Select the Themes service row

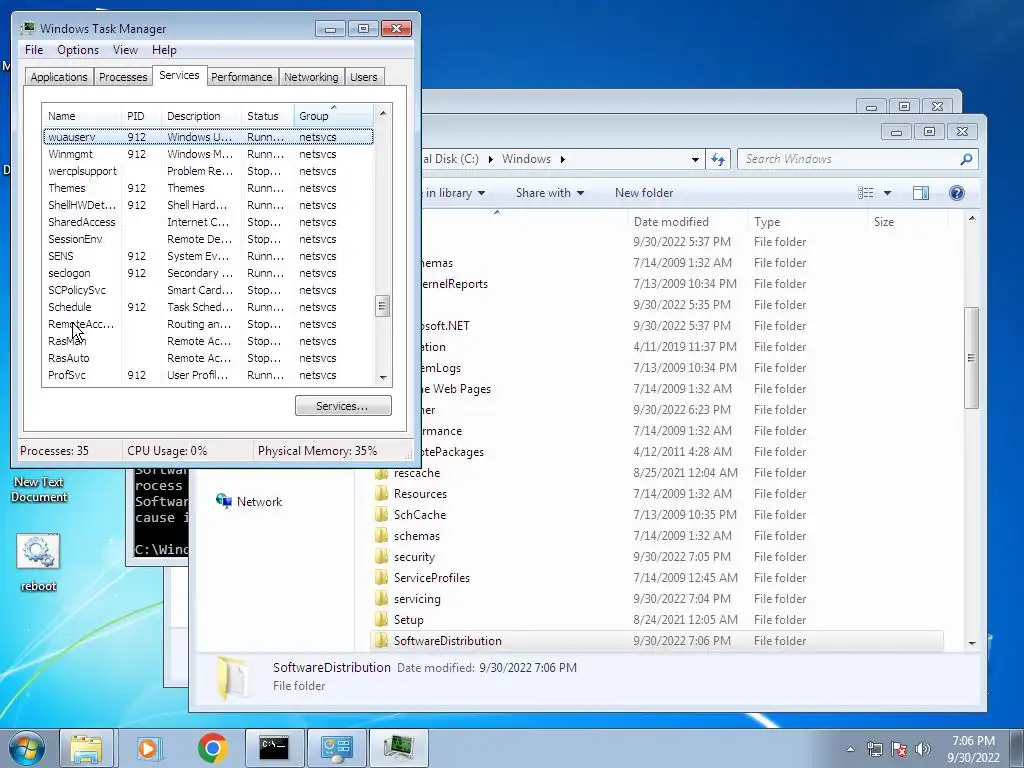tap(208, 188)
